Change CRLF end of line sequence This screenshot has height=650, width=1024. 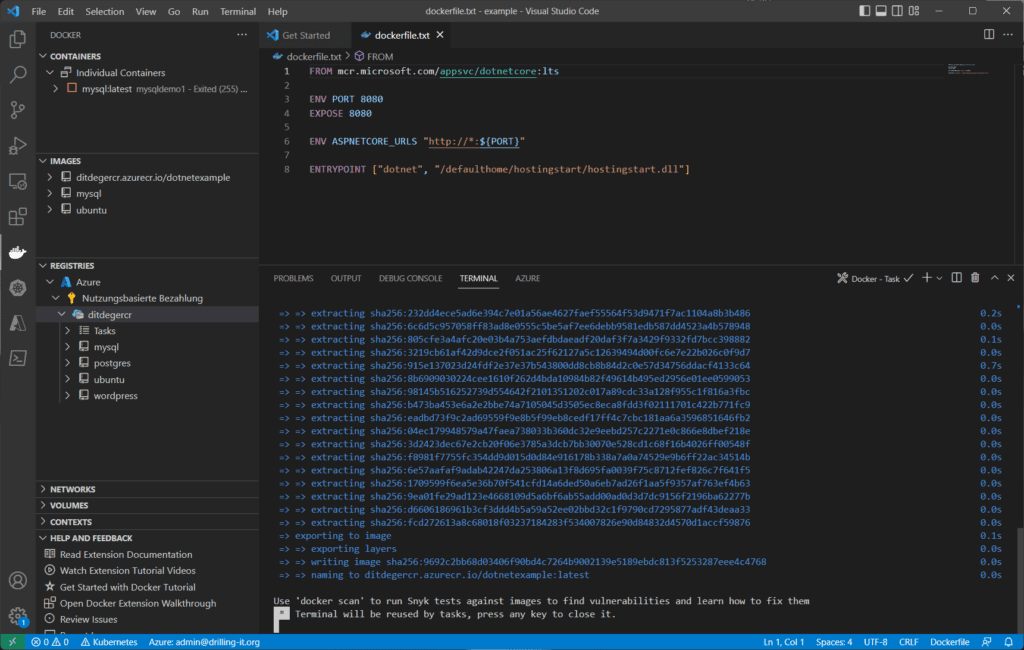pyautogui.click(x=908, y=642)
